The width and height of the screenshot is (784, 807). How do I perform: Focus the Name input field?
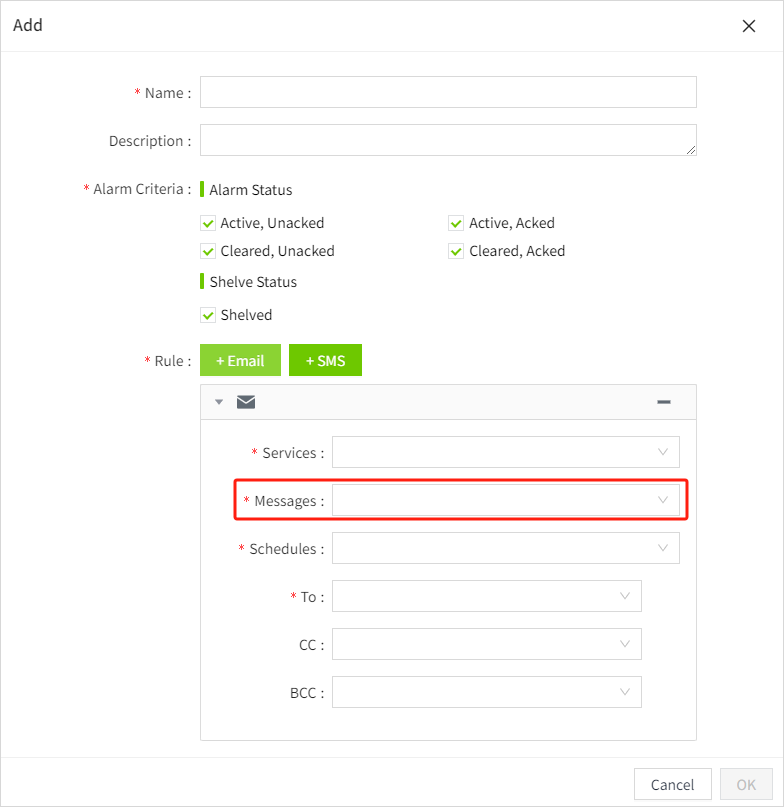448,92
